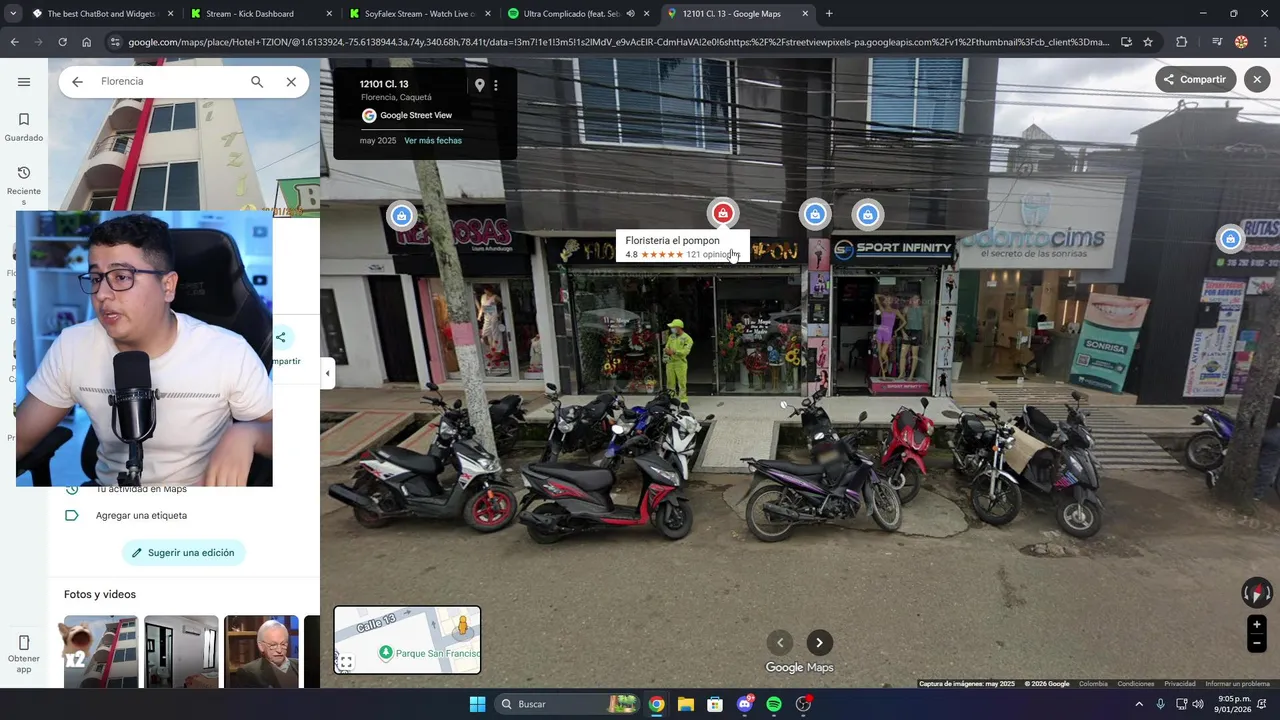
Task: Open Recientes in the Maps sidebar
Action: click(x=24, y=186)
